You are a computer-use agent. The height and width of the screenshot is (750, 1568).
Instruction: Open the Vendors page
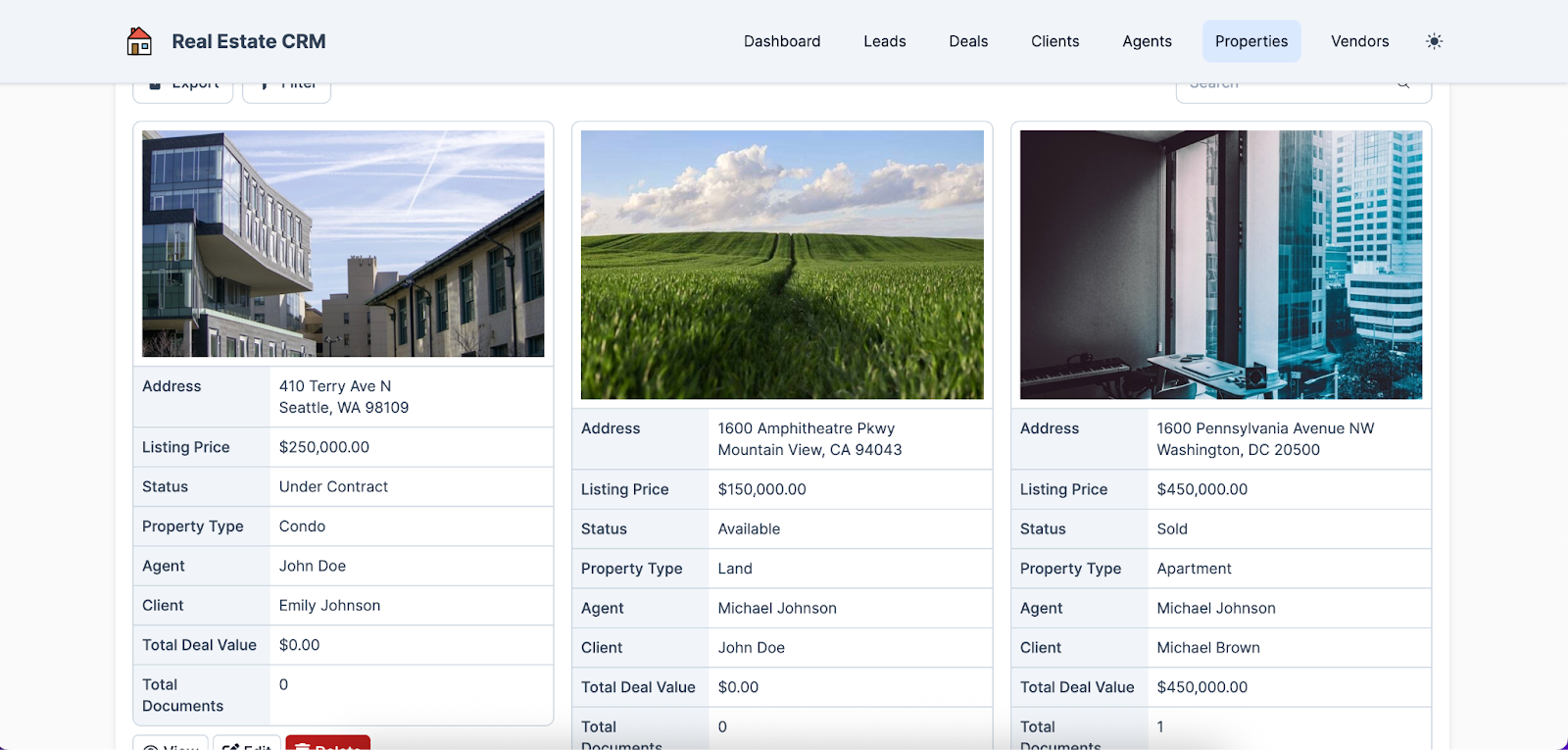point(1359,41)
